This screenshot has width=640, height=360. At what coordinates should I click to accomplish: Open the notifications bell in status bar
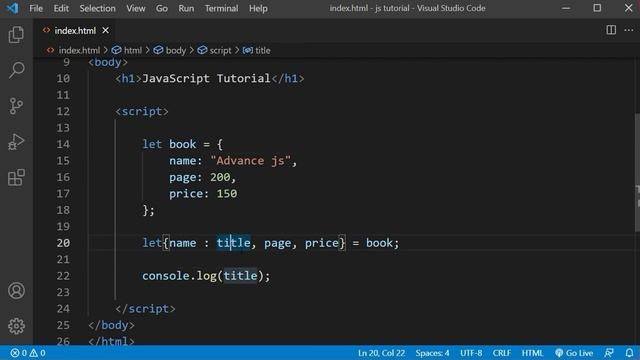point(629,353)
